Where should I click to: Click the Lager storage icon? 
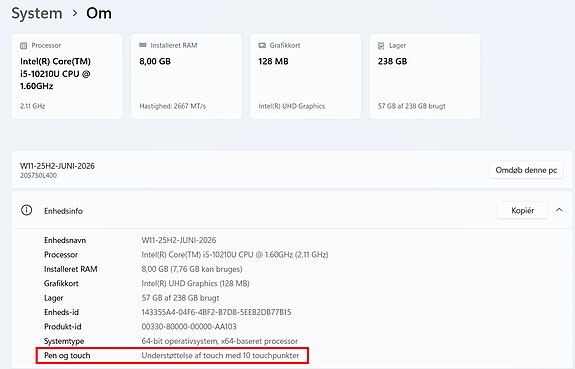click(381, 45)
